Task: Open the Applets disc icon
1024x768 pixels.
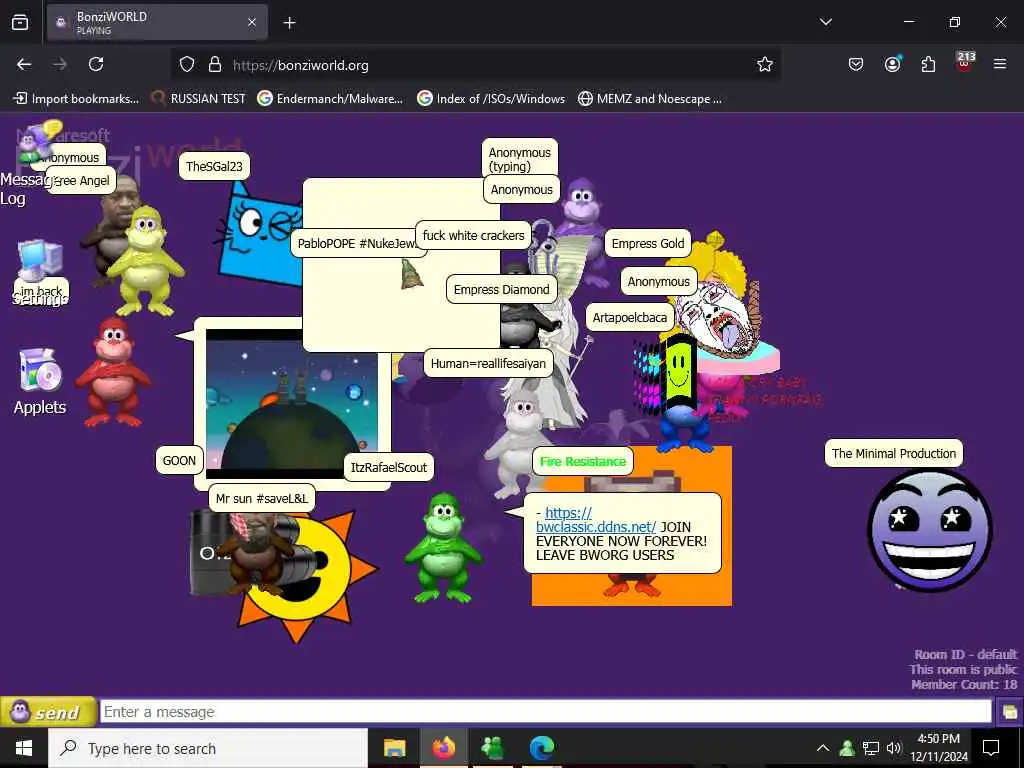Action: pyautogui.click(x=40, y=370)
